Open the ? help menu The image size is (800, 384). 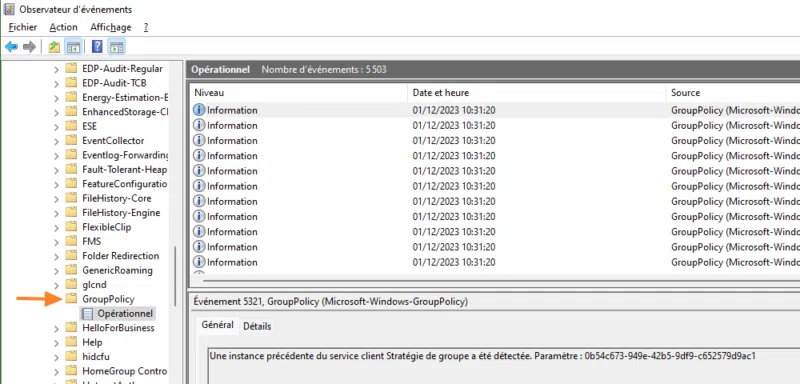point(146,28)
